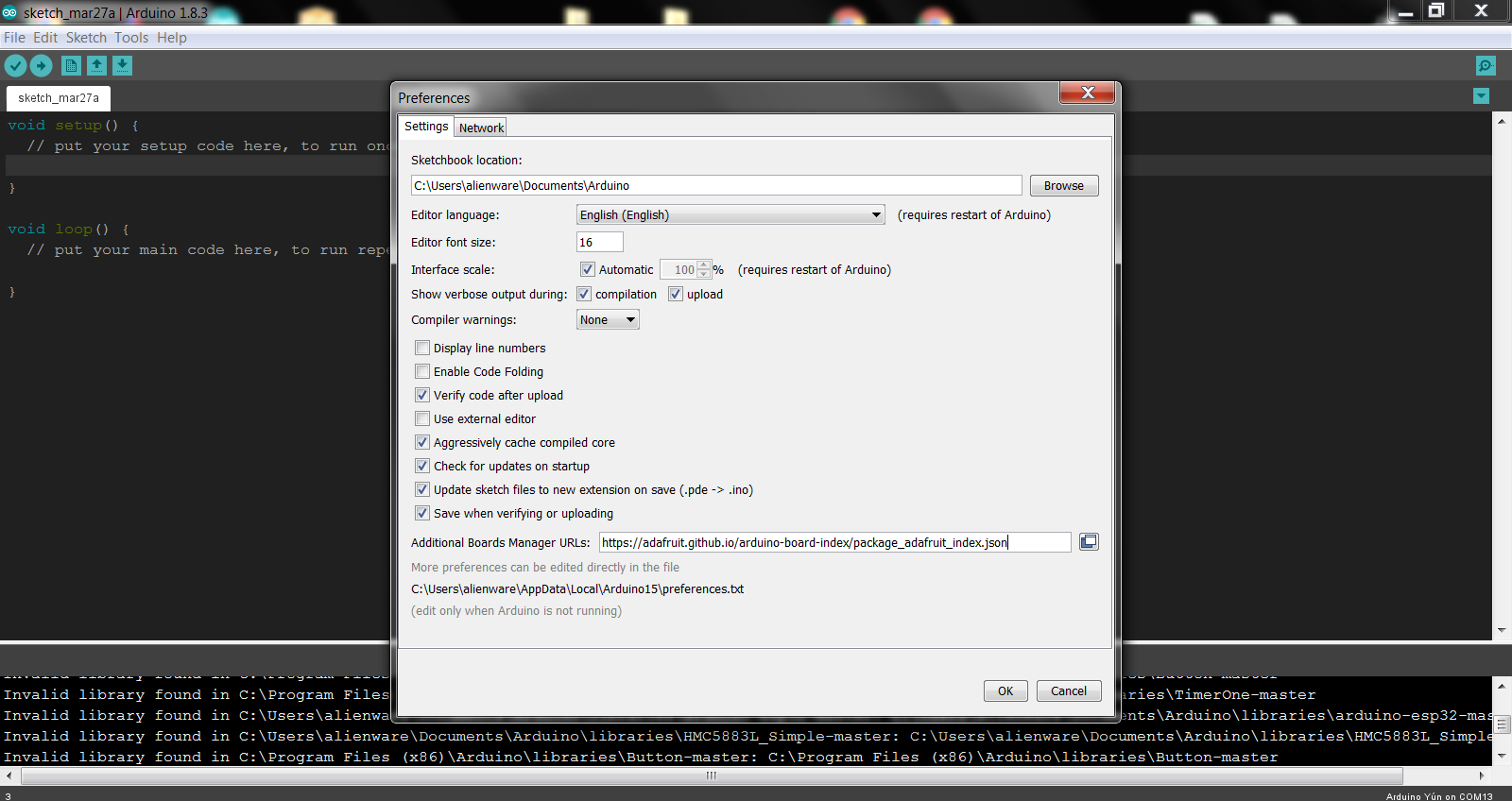Viewport: 1512px width, 801px height.
Task: Disable Aggressively cache compiled core
Action: click(422, 442)
